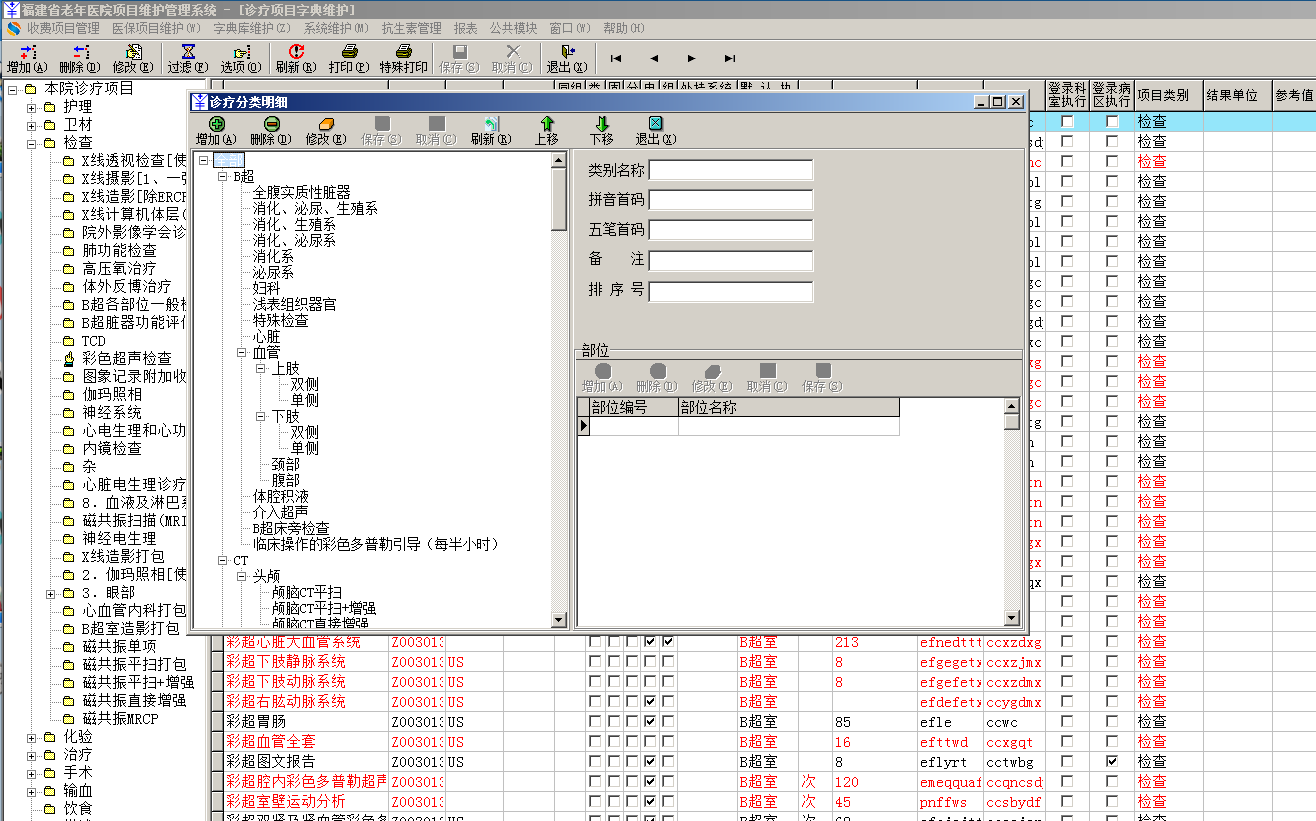The height and width of the screenshot is (821, 1316).
Task: Toggle 登录科室执行 checkbox for 彩超下肢动脉系统 row
Action: tap(1067, 681)
